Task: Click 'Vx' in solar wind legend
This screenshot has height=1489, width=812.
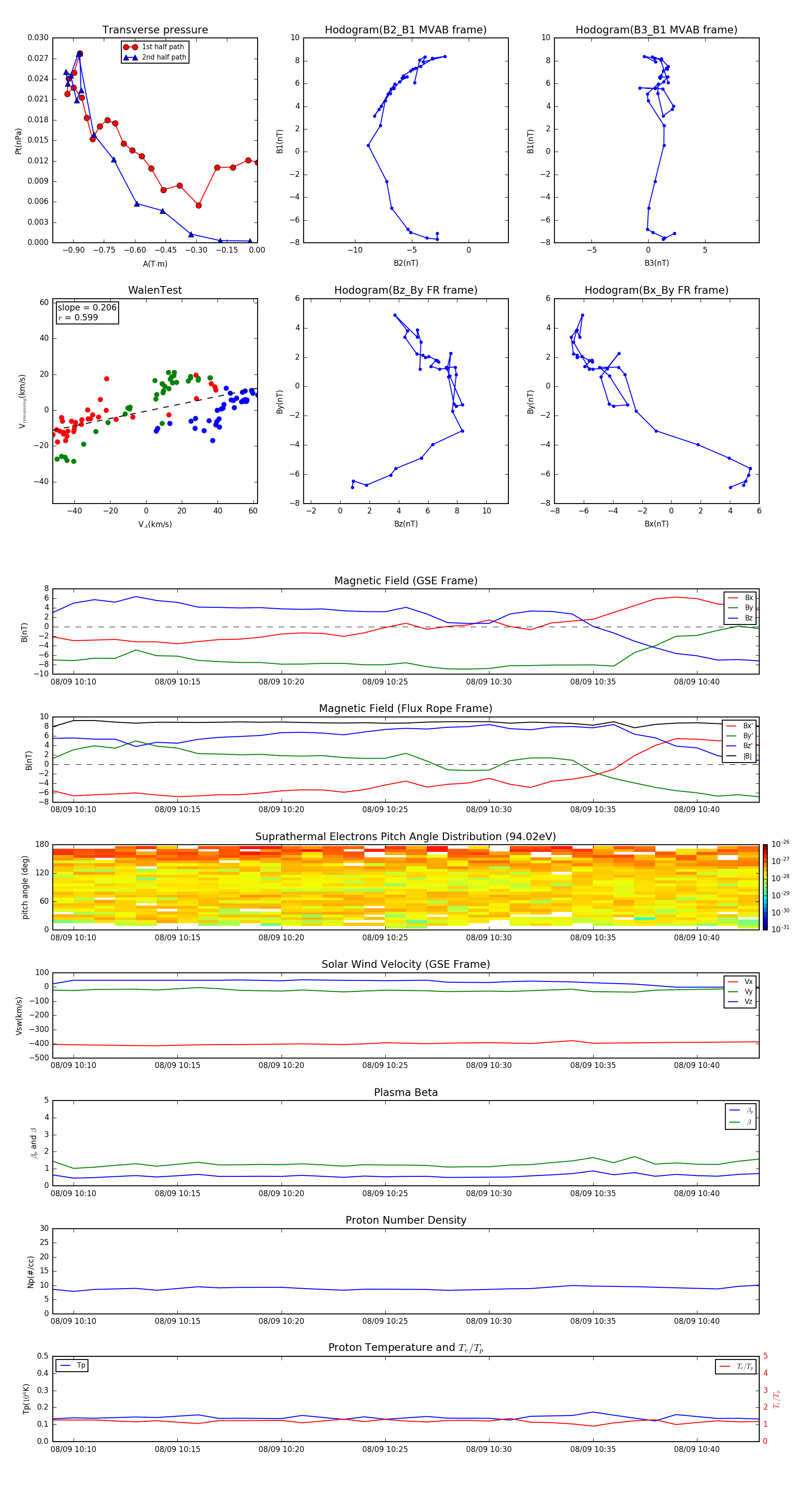Action: click(x=748, y=981)
